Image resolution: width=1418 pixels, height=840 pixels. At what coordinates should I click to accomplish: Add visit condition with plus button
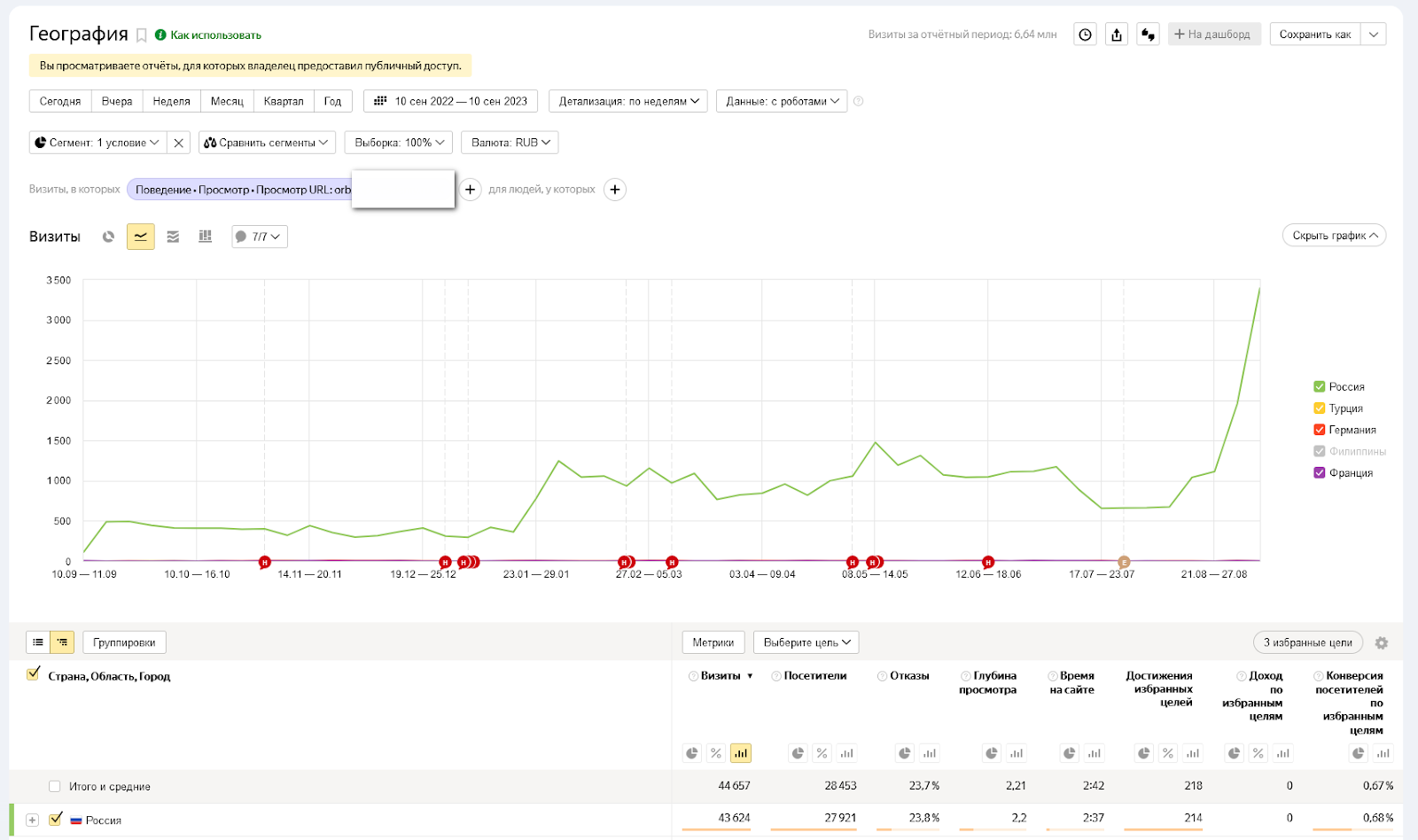[470, 190]
